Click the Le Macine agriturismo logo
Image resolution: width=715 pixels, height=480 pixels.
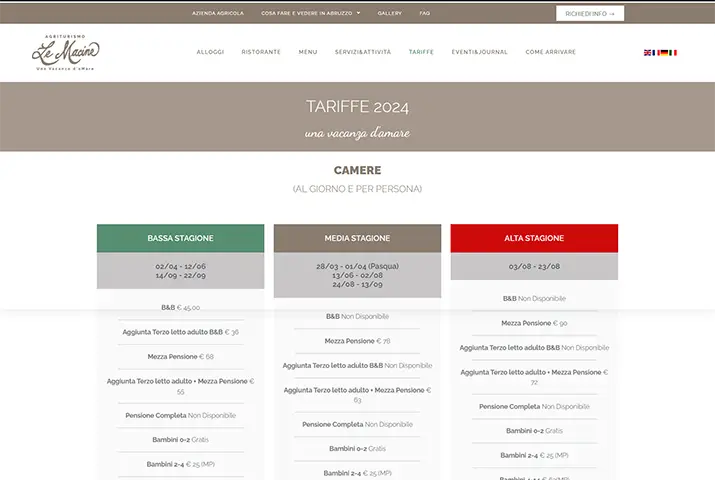(x=65, y=52)
